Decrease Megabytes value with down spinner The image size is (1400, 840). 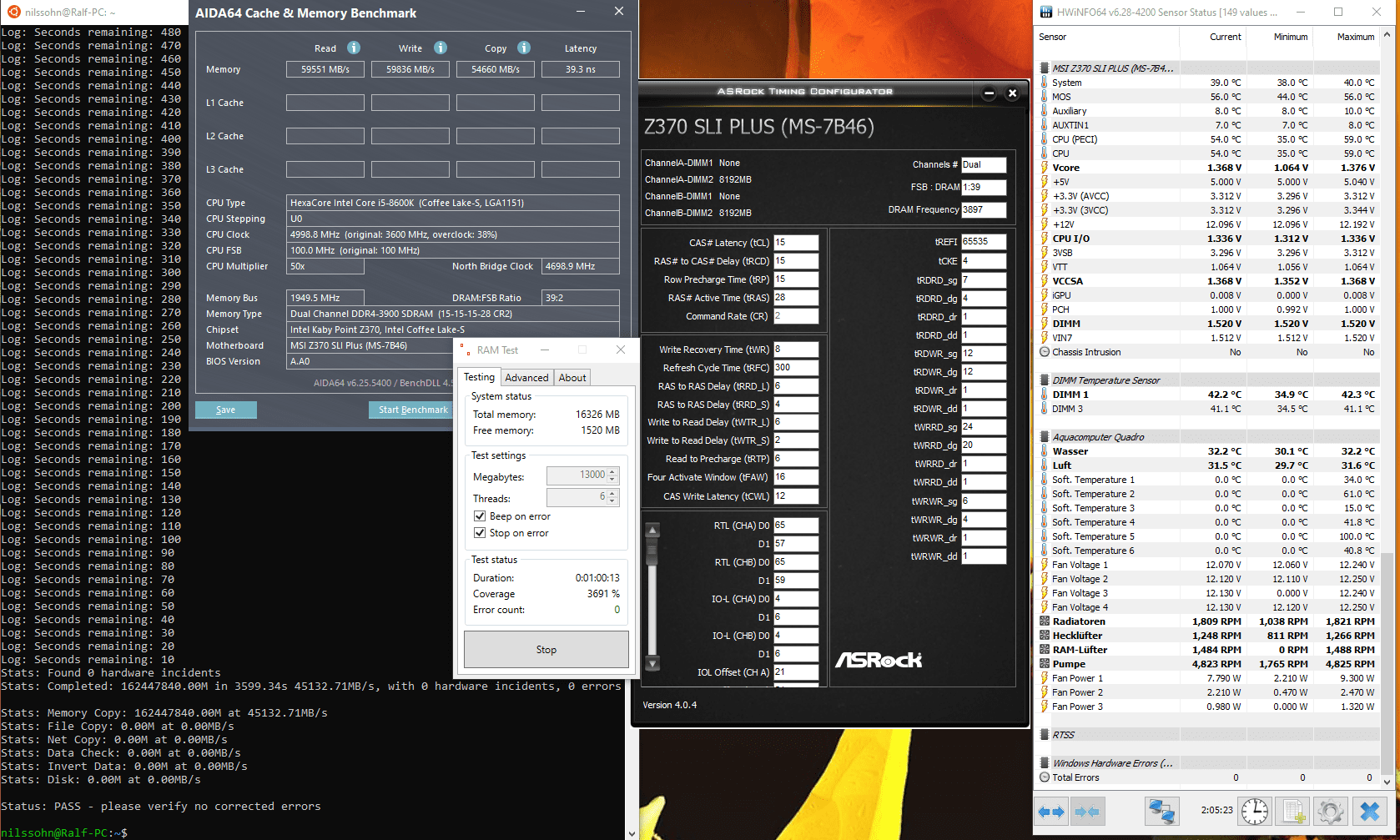click(612, 480)
